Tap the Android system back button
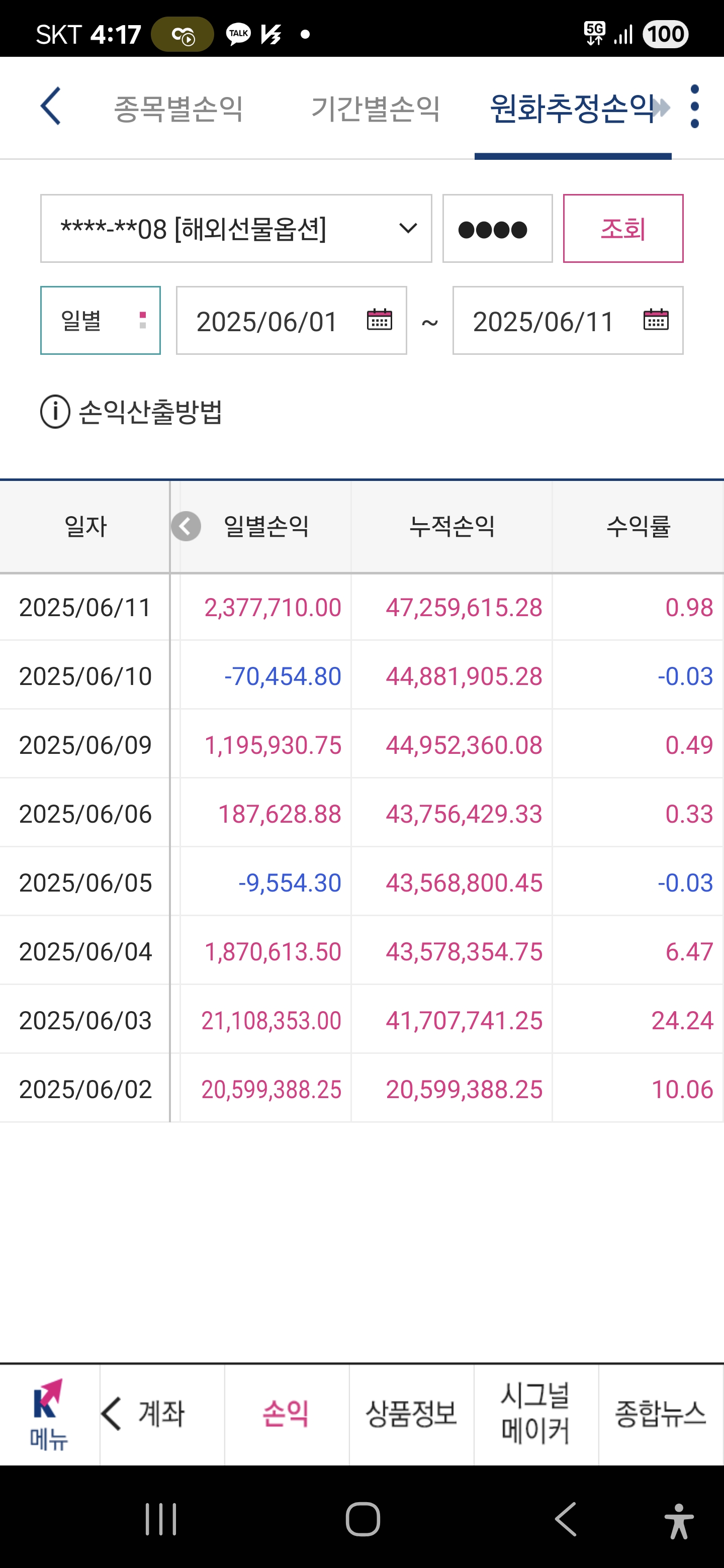This screenshot has height=1568, width=724. click(x=566, y=1519)
